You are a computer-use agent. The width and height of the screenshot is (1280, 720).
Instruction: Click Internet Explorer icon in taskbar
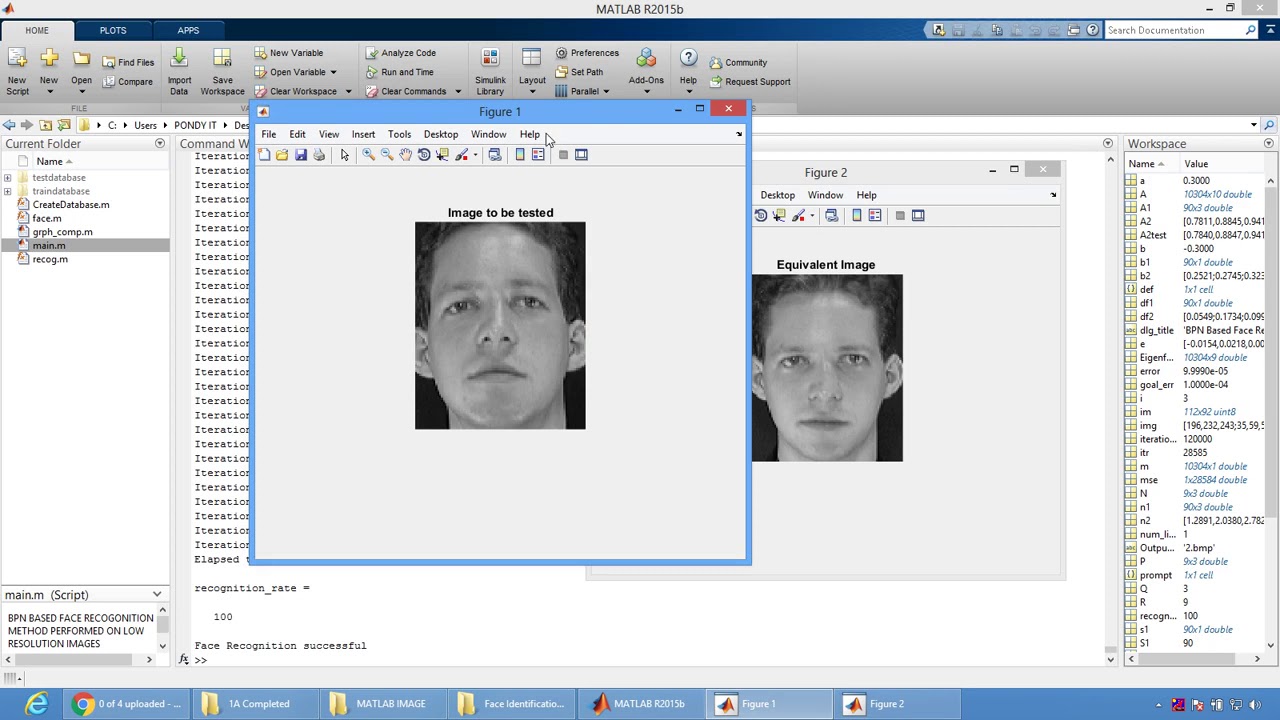pyautogui.click(x=37, y=704)
